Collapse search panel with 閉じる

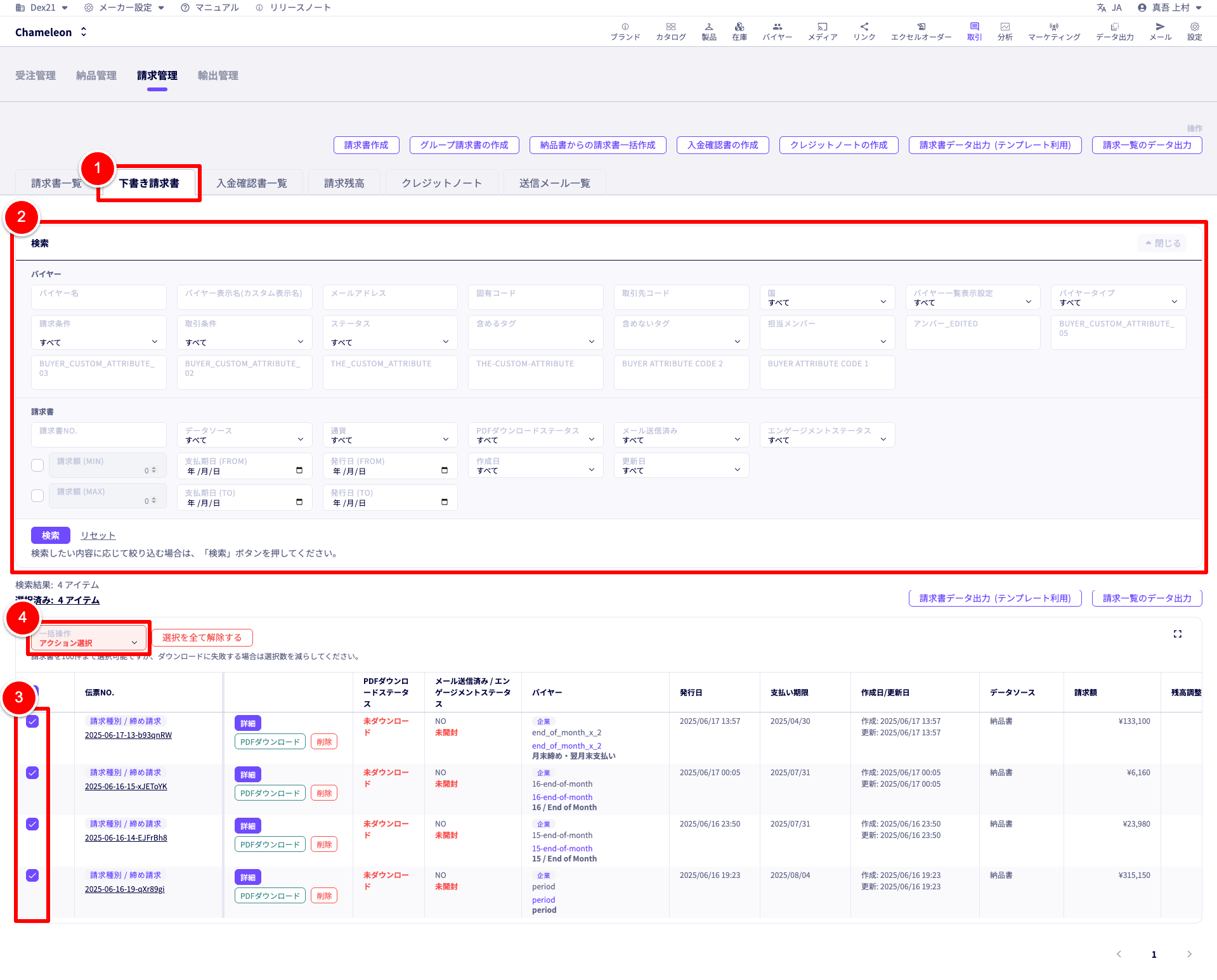coord(1162,243)
